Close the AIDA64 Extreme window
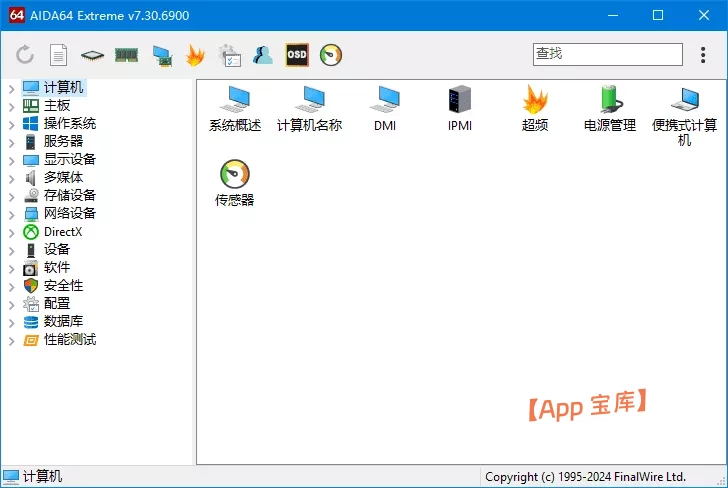Viewport: 728px width, 488px height. pos(704,15)
